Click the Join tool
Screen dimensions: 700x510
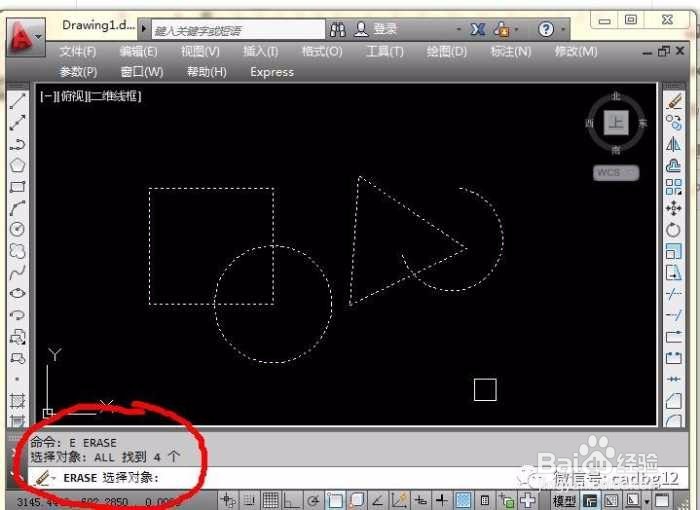[x=674, y=379]
